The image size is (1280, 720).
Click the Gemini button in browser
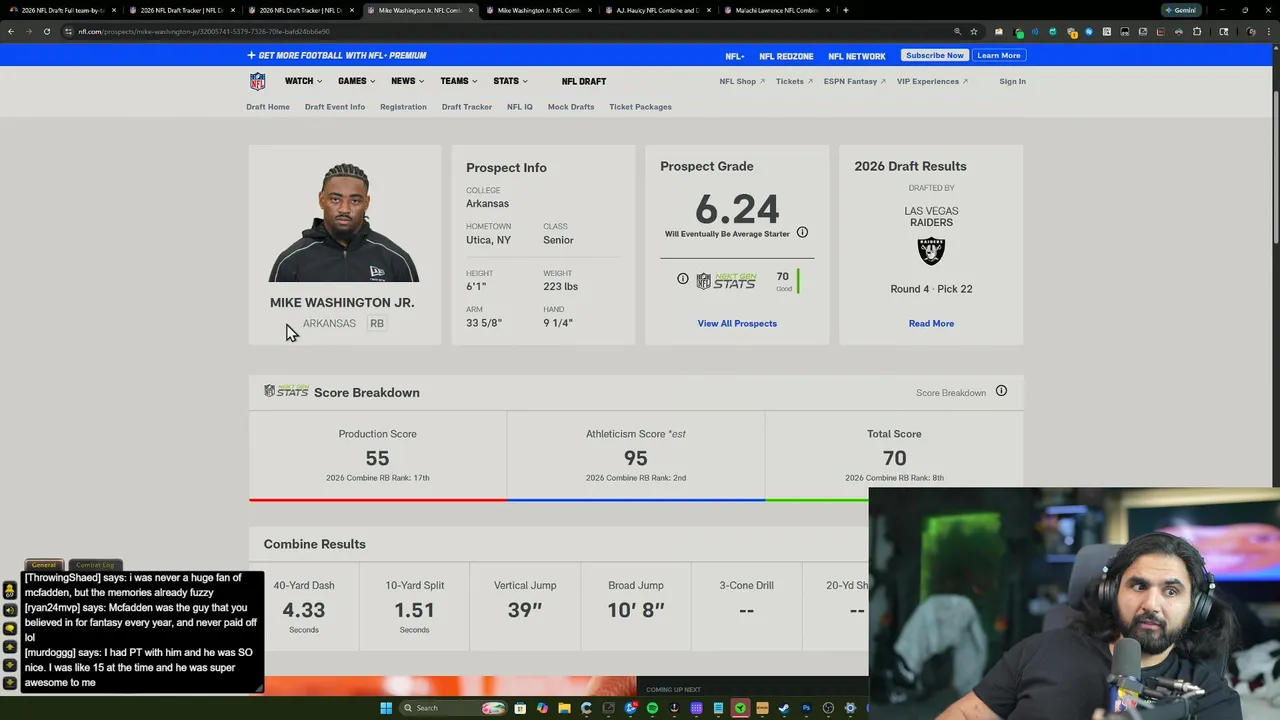click(1180, 10)
